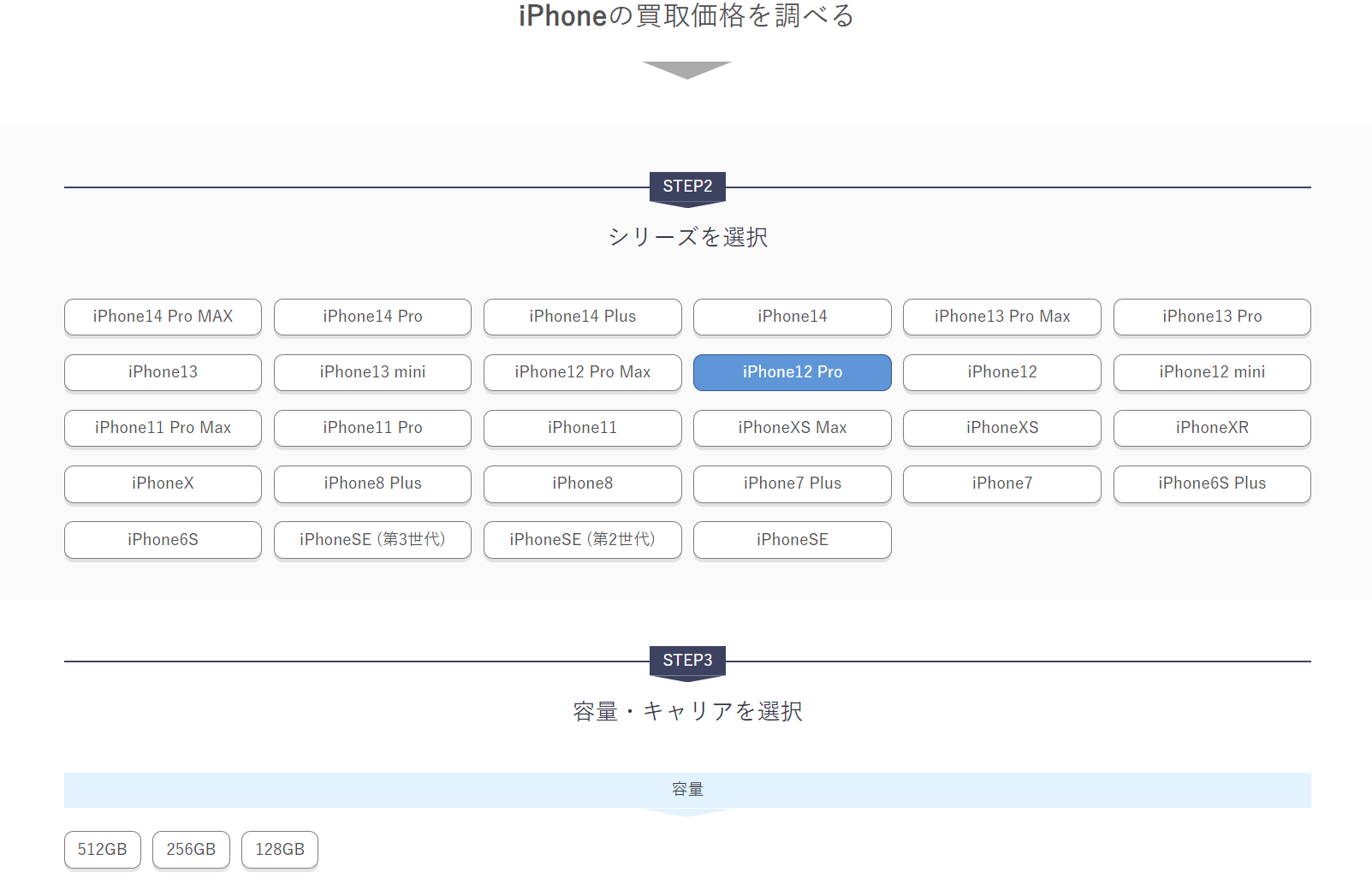Pick 128GB under 容量 in STEP3
The width and height of the screenshot is (1372, 878).
pos(279,849)
